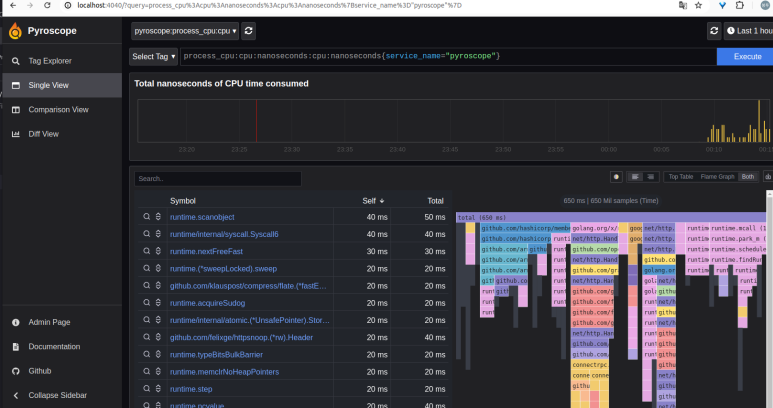This screenshot has height=408, width=773.
Task: Click the Execute query button
Action: tap(746, 56)
